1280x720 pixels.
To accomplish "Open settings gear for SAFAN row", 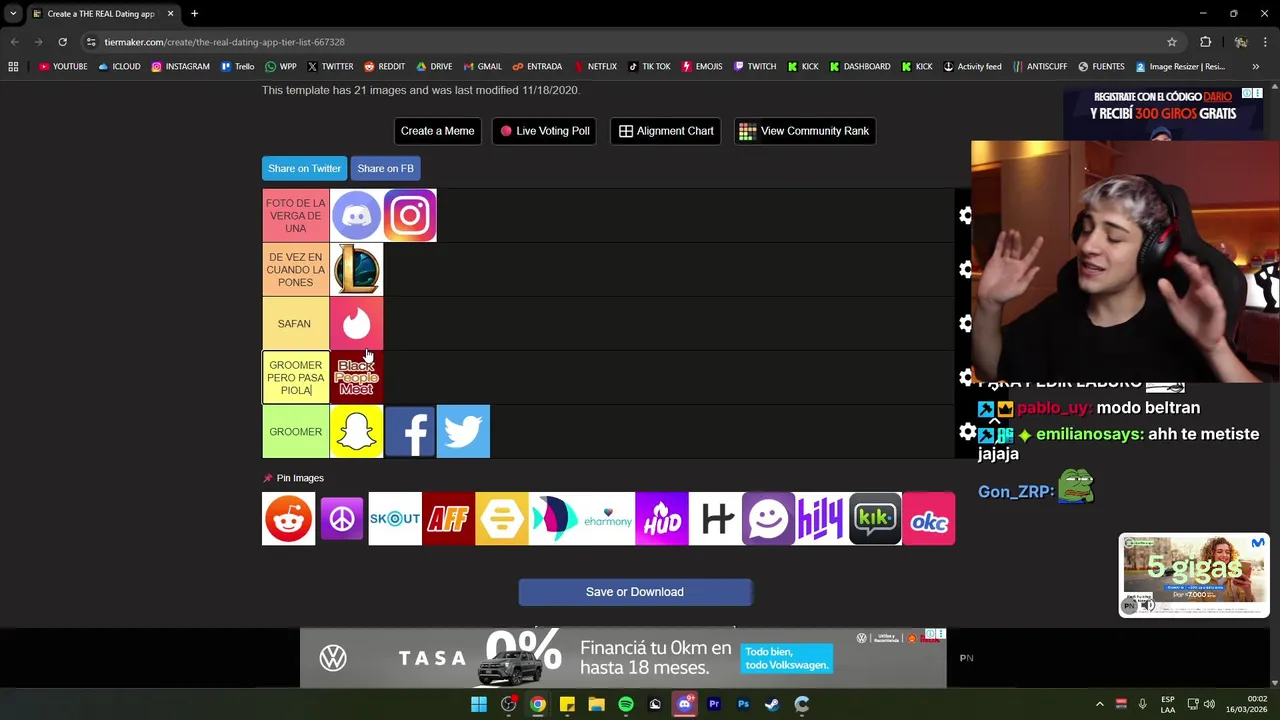I will coord(966,324).
